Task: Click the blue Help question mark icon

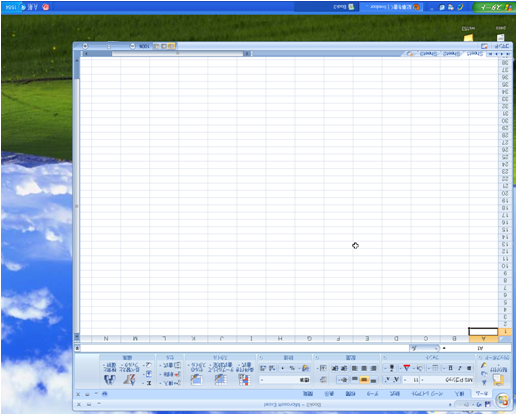Action: [x=105, y=394]
